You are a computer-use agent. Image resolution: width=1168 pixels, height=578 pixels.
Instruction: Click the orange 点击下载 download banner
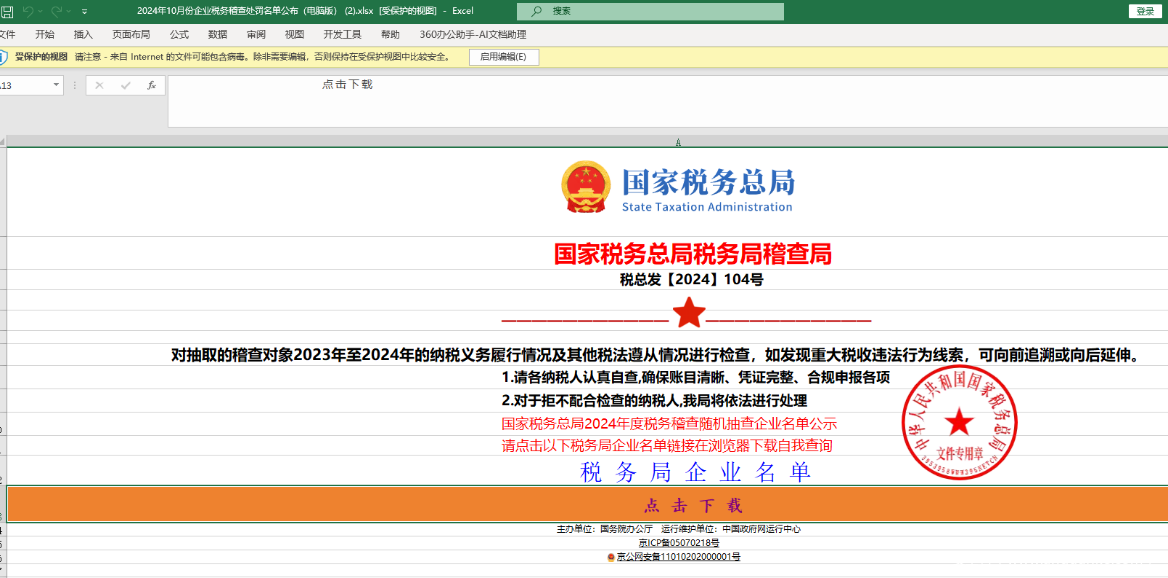coord(587,505)
